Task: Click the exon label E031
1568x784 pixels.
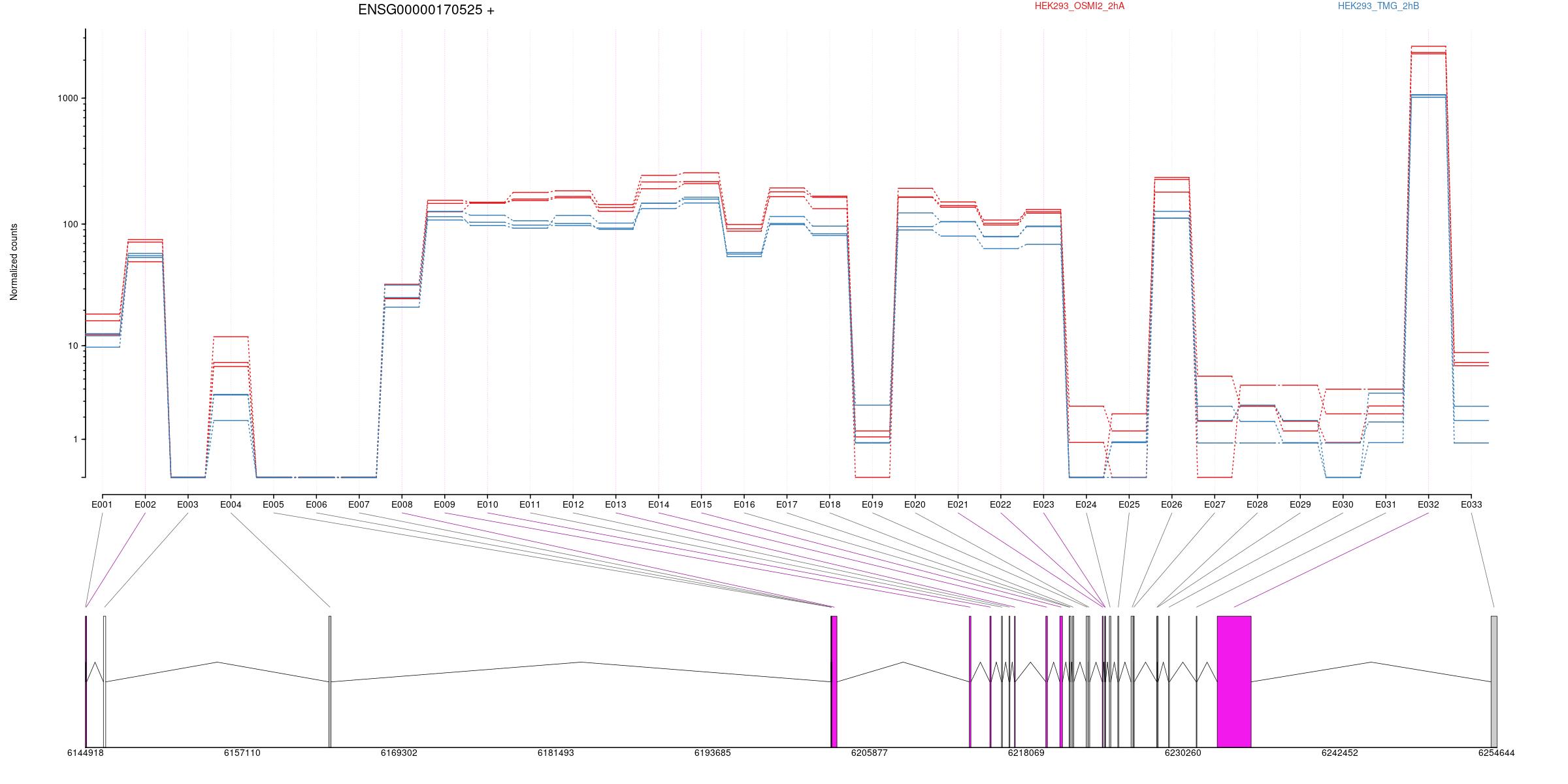Action: click(1386, 504)
